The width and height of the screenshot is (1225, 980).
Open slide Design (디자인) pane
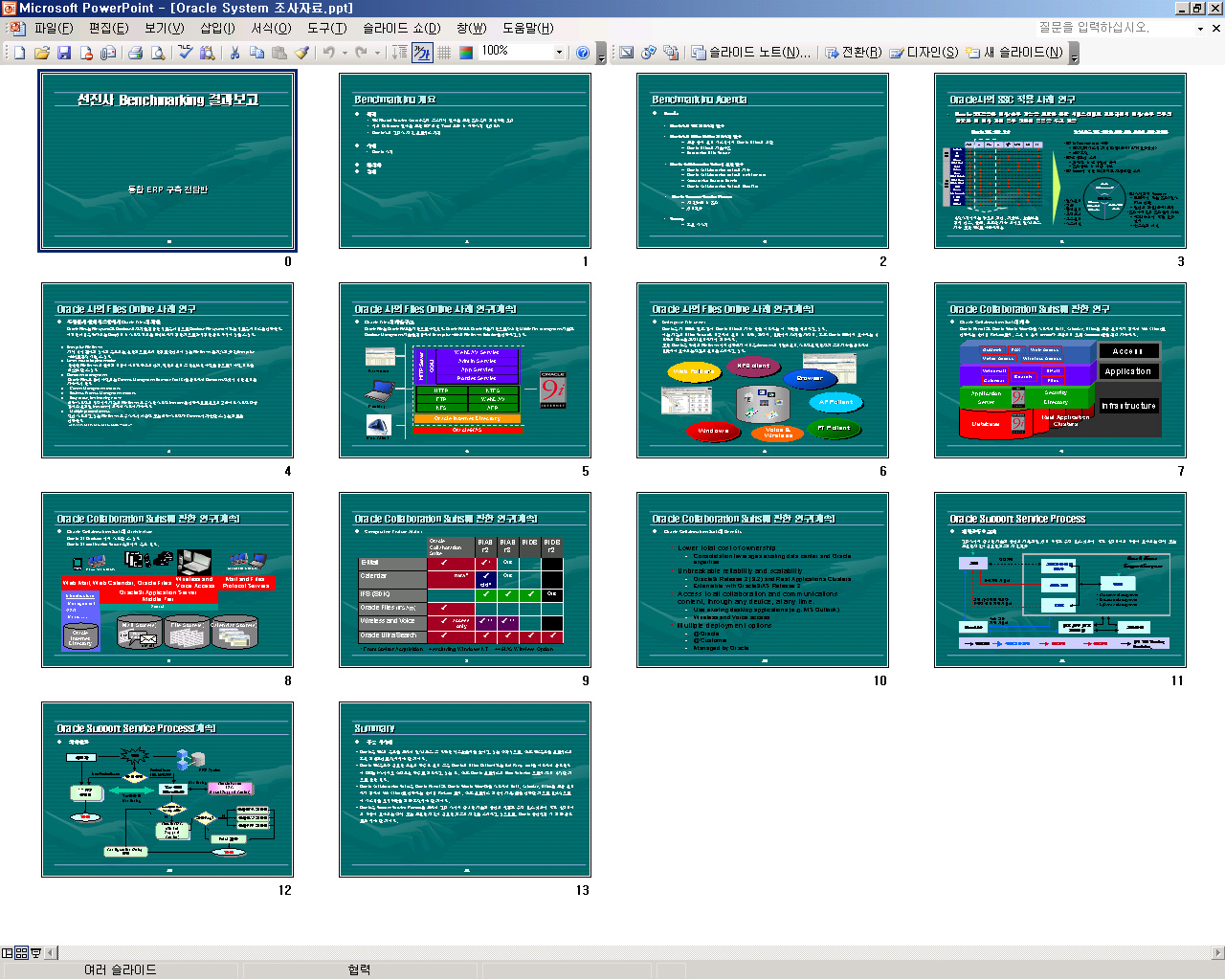924,53
